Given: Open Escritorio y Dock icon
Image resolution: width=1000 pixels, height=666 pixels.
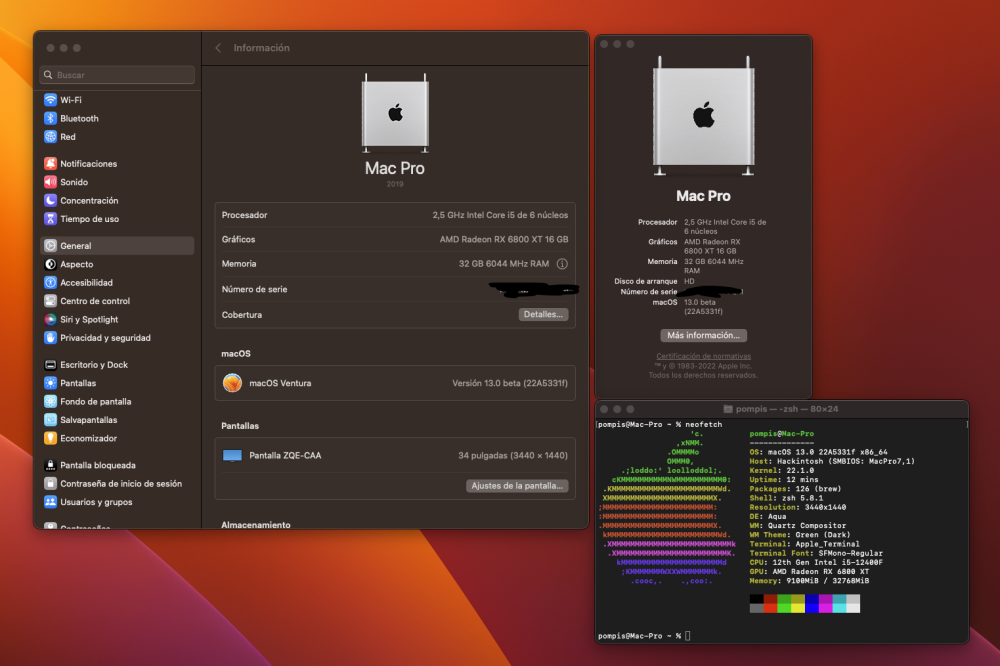Looking at the screenshot, I should tap(50, 366).
